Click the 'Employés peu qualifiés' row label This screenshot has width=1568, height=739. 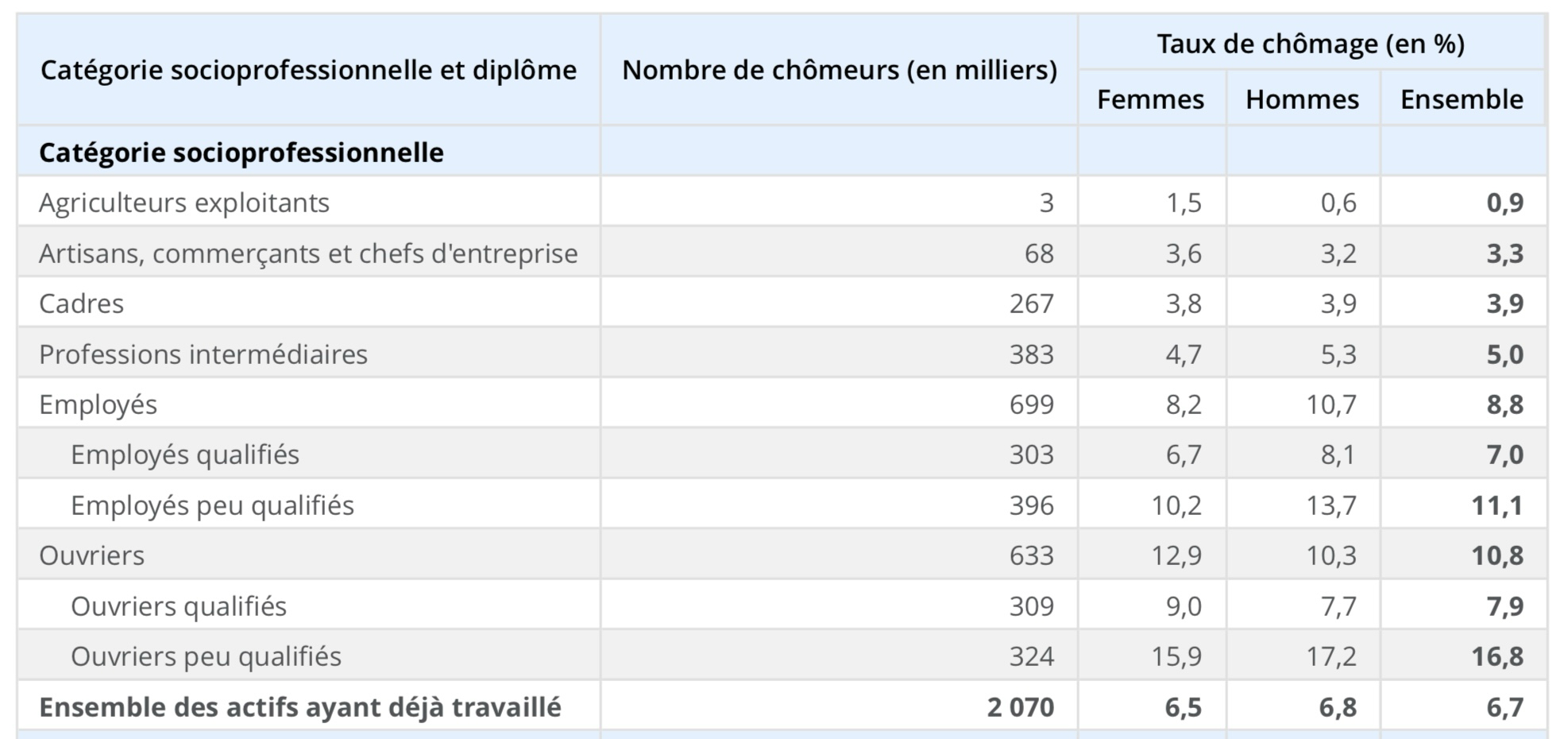tap(212, 505)
